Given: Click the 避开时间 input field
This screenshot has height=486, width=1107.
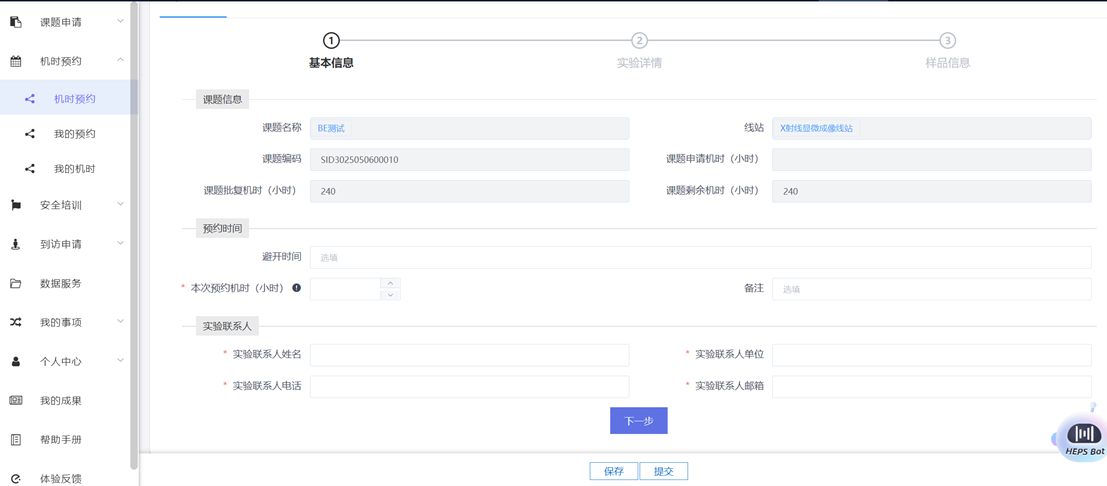Looking at the screenshot, I should [x=700, y=257].
